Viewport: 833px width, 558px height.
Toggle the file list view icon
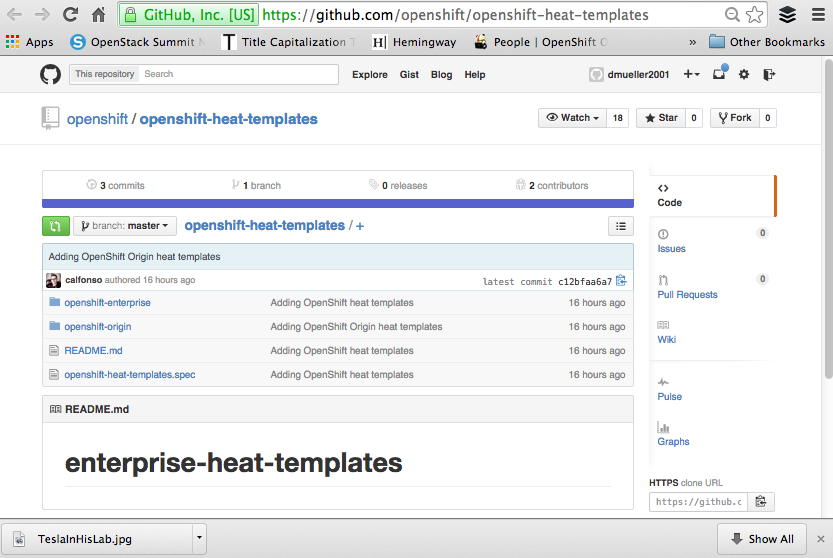(x=620, y=226)
